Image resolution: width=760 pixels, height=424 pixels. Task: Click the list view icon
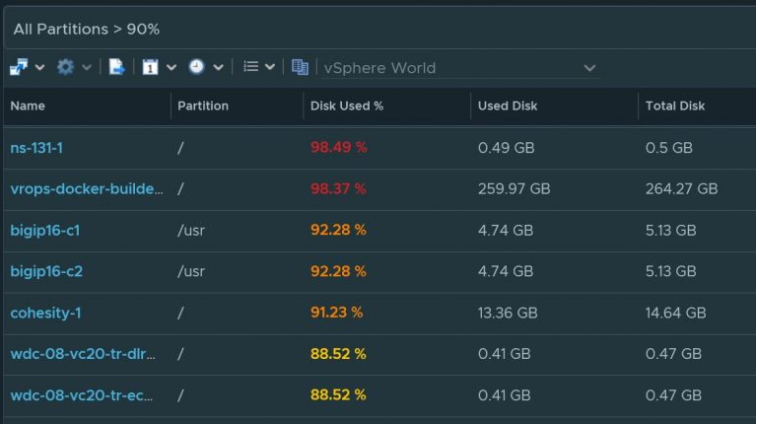click(x=251, y=66)
